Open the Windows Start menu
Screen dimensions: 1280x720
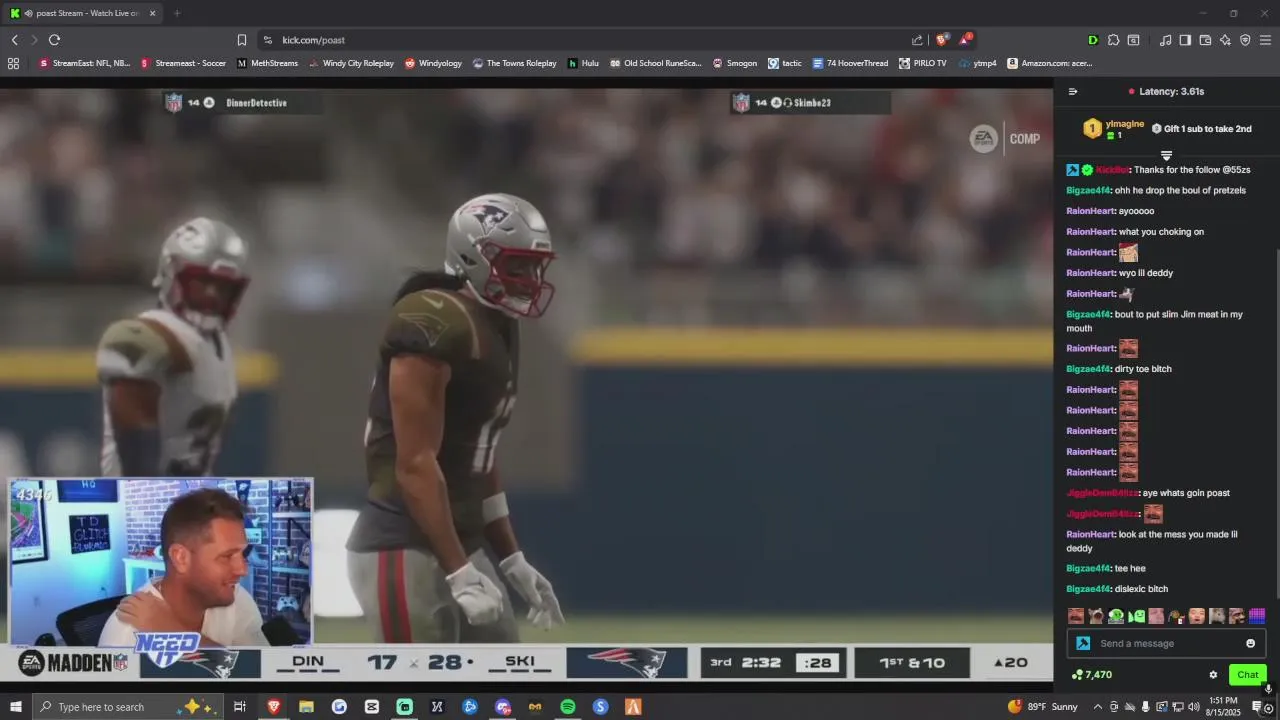pyautogui.click(x=15, y=707)
